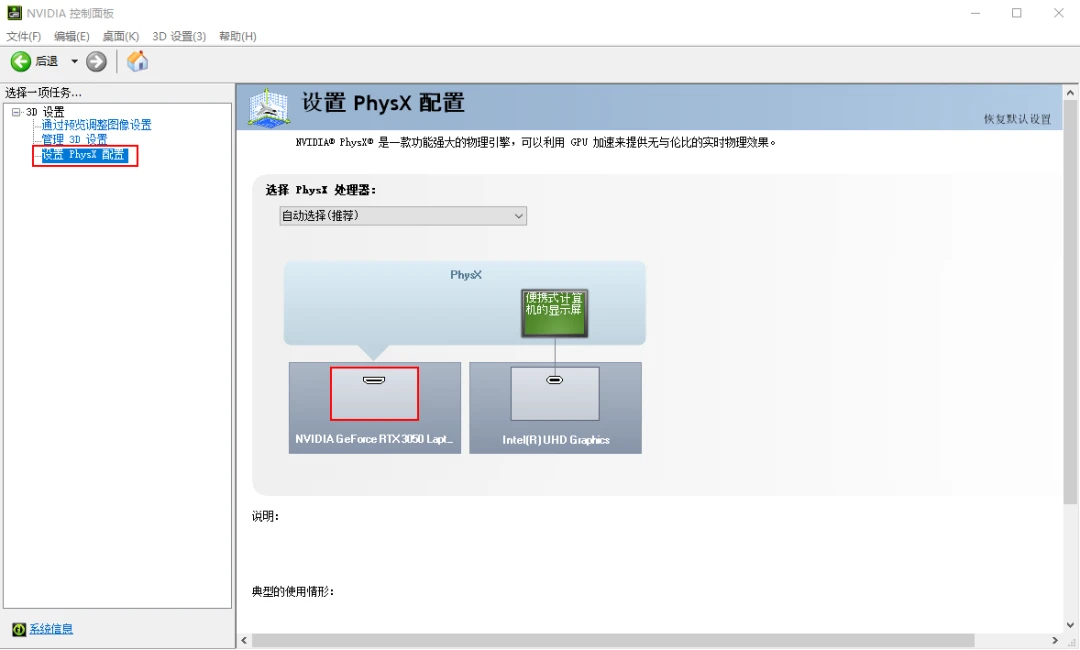This screenshot has width=1080, height=650.
Task: Open the 文件(F) menu
Action: (23, 36)
